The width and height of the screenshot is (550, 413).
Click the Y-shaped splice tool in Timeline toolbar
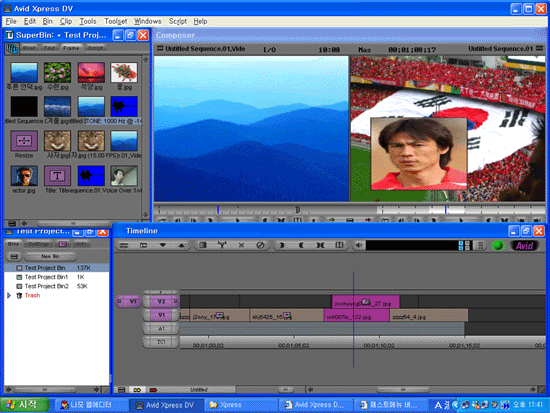[222, 245]
